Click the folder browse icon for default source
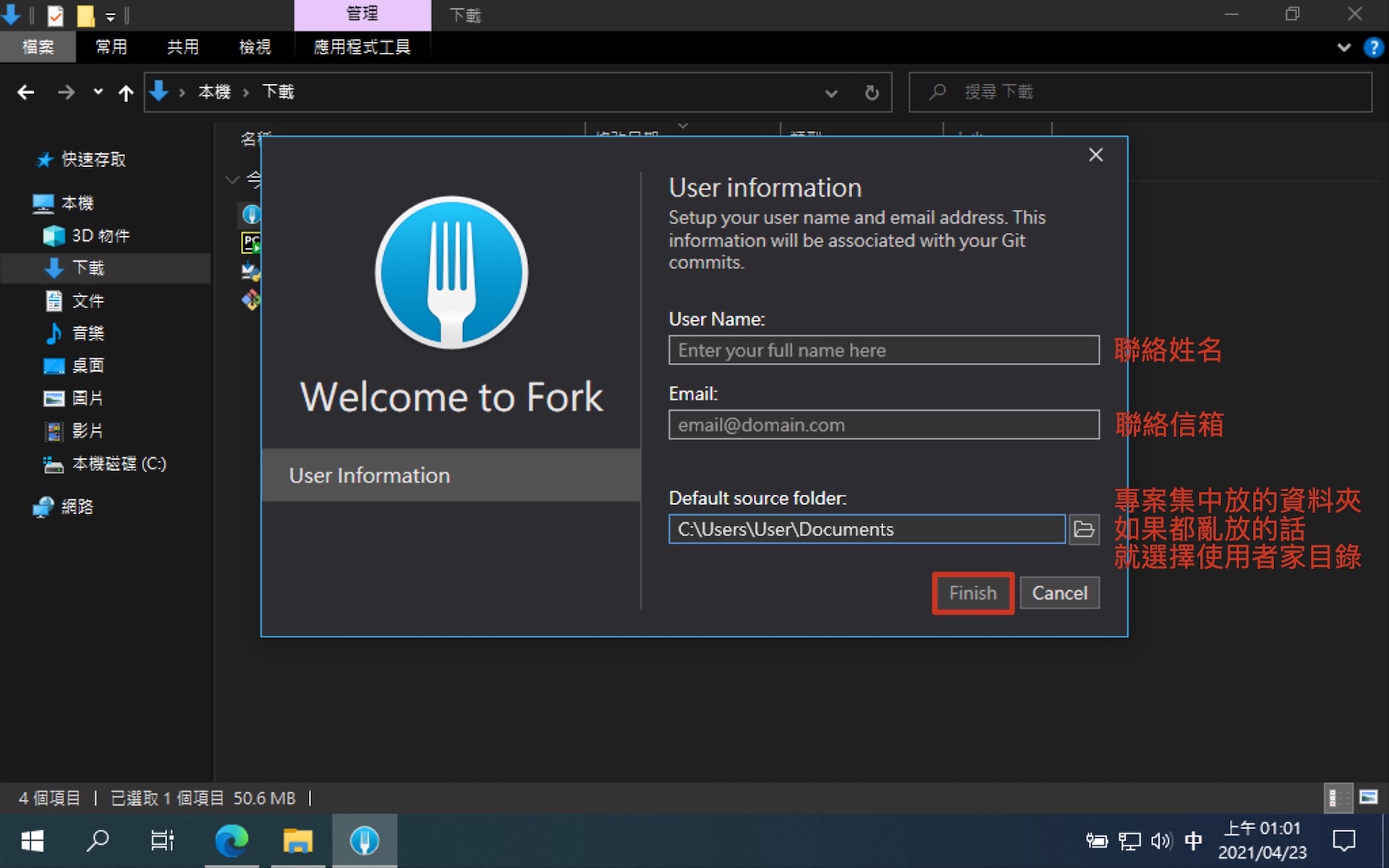The height and width of the screenshot is (868, 1389). tap(1084, 529)
